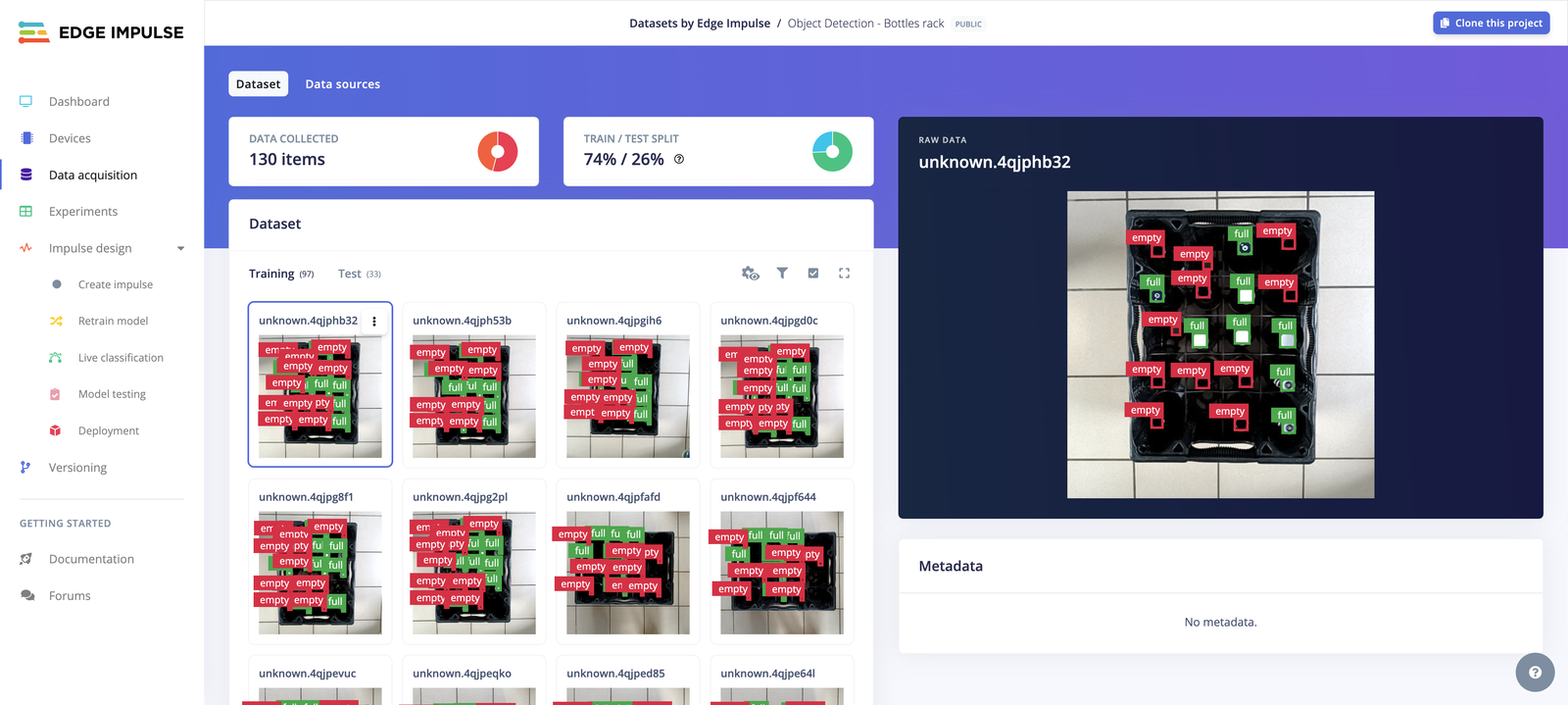Click the sample name unknown.4qjpeqko

click(x=463, y=674)
